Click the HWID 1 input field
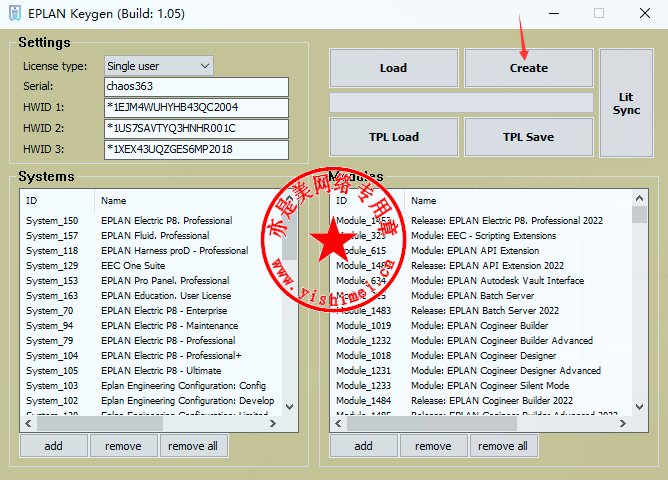Screen dimensions: 668x480 coord(196,107)
